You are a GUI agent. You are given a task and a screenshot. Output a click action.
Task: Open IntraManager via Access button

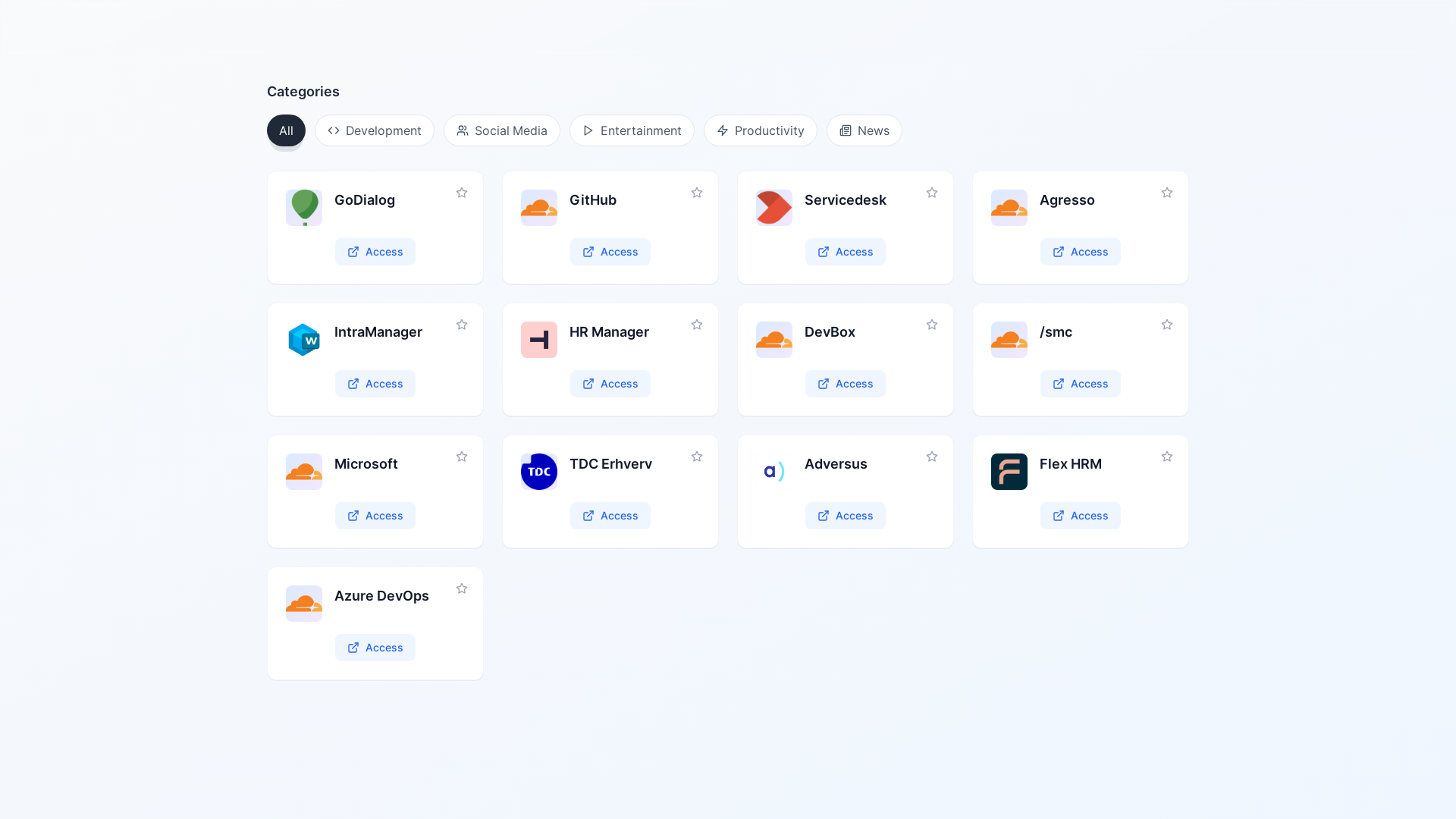375,384
